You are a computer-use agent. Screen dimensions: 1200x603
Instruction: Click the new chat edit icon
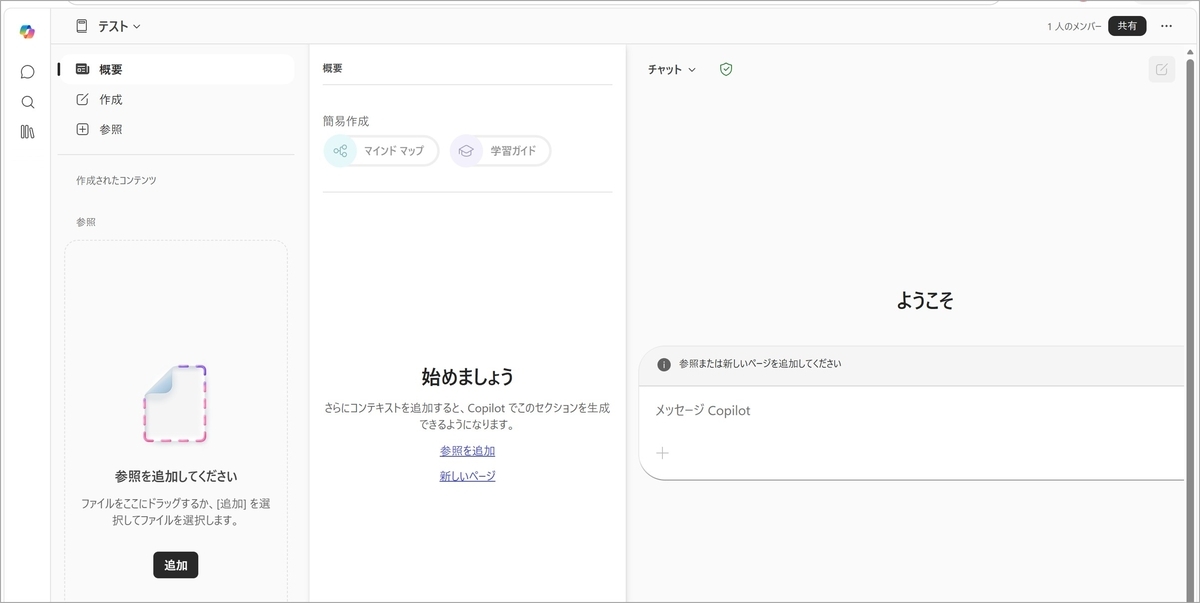point(1161,69)
